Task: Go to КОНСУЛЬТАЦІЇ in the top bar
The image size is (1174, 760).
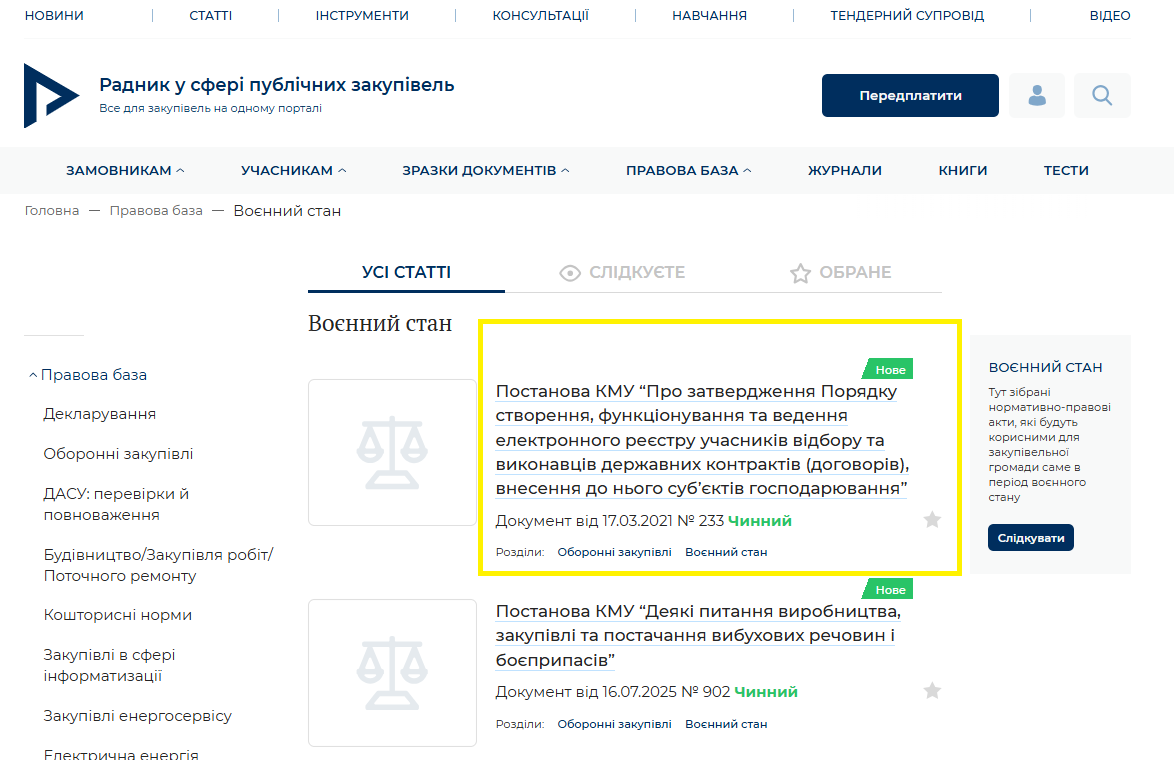Action: tap(541, 15)
